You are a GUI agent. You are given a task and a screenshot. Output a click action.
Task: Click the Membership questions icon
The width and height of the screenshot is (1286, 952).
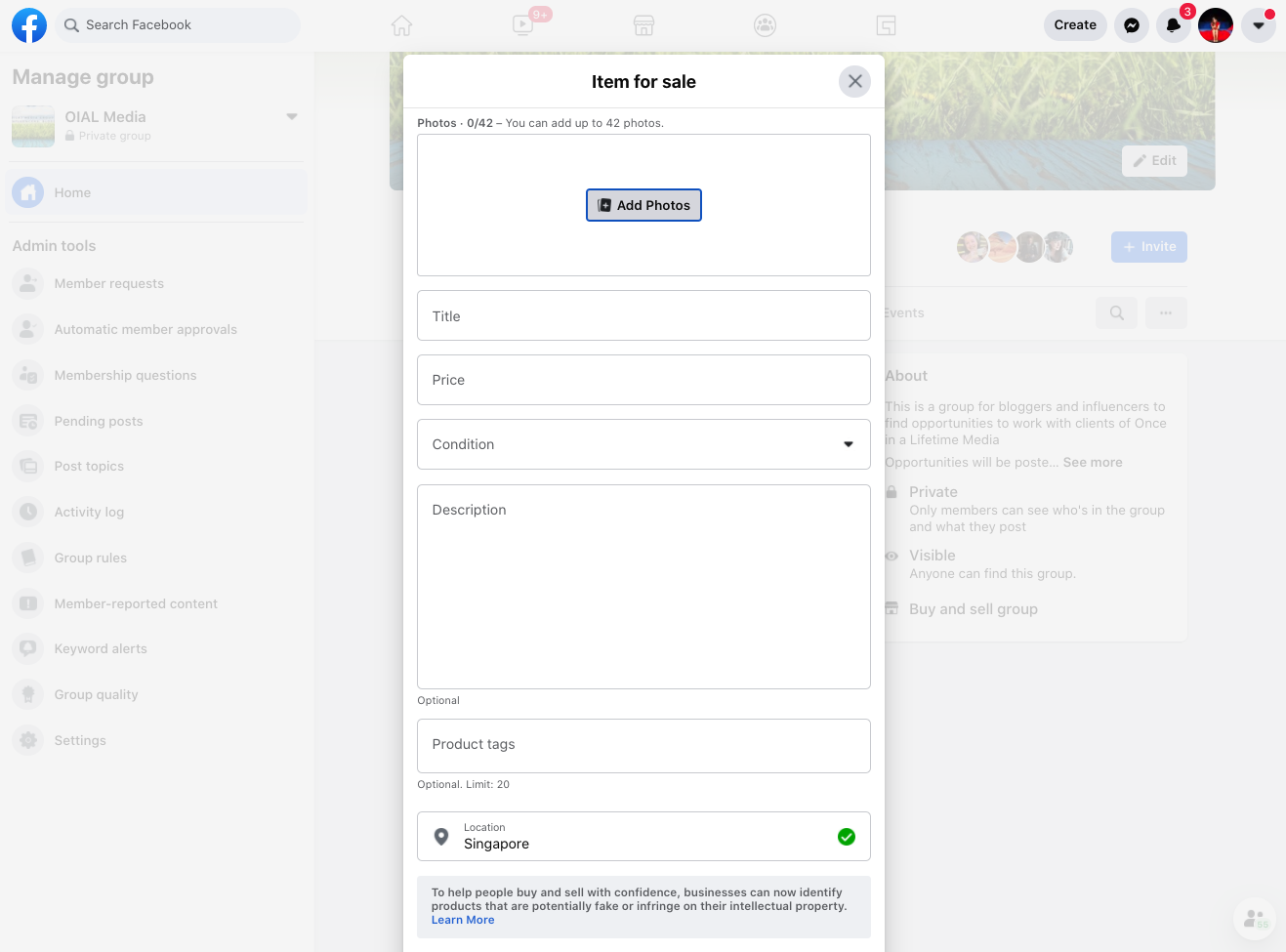[x=28, y=375]
